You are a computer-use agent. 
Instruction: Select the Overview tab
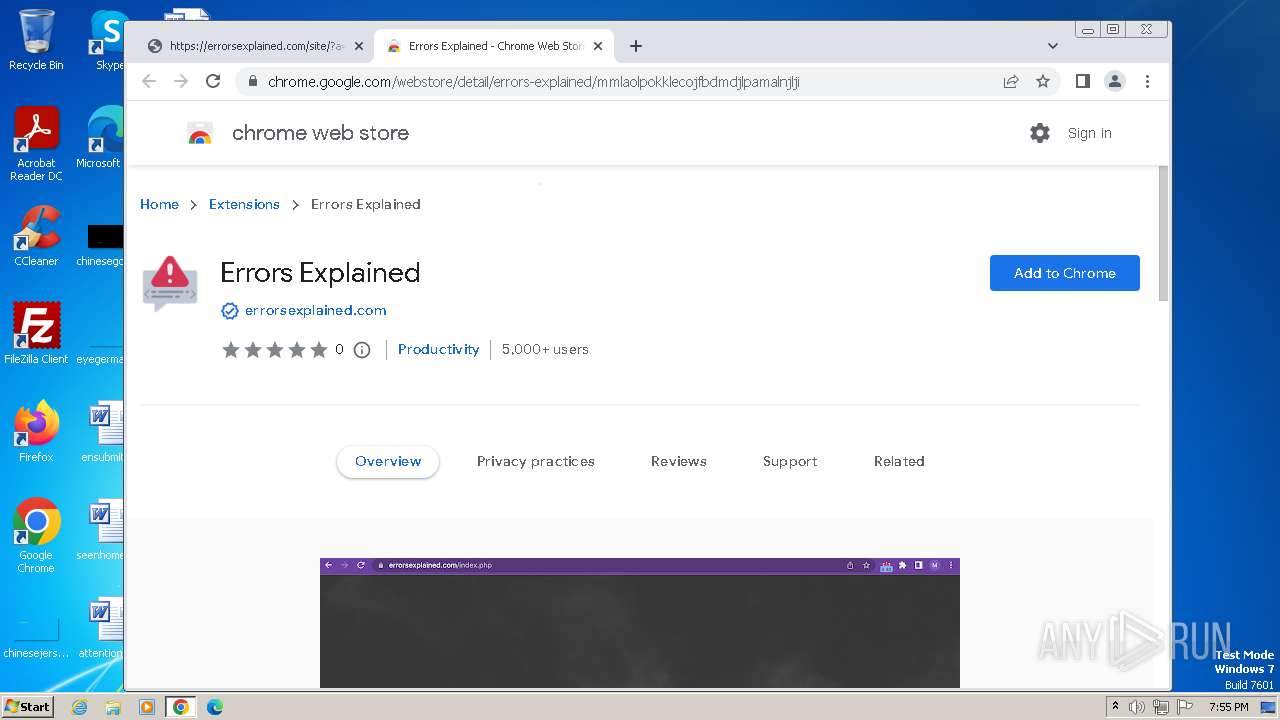[388, 461]
